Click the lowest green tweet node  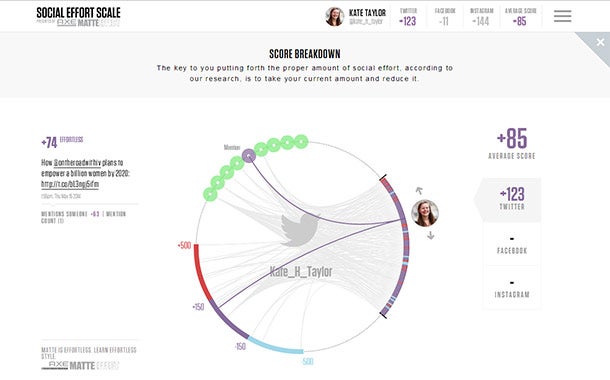(210, 194)
